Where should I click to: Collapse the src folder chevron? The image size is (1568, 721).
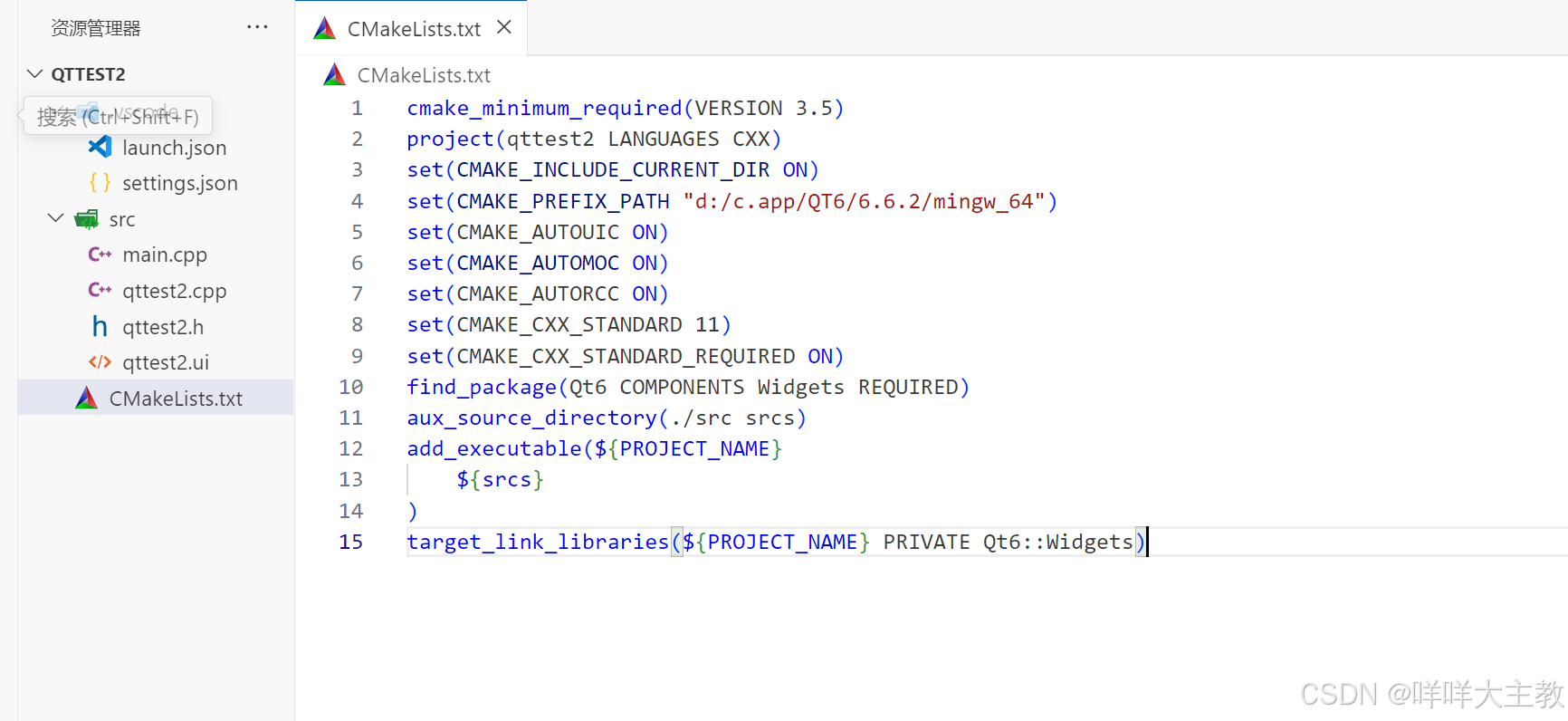(56, 218)
